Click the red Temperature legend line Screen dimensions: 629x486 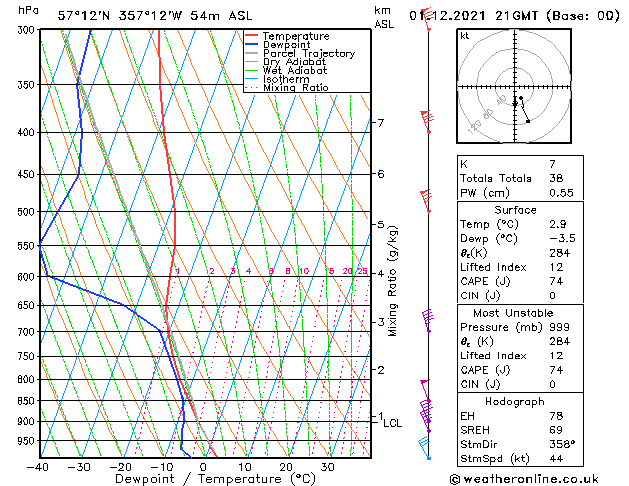[251, 36]
